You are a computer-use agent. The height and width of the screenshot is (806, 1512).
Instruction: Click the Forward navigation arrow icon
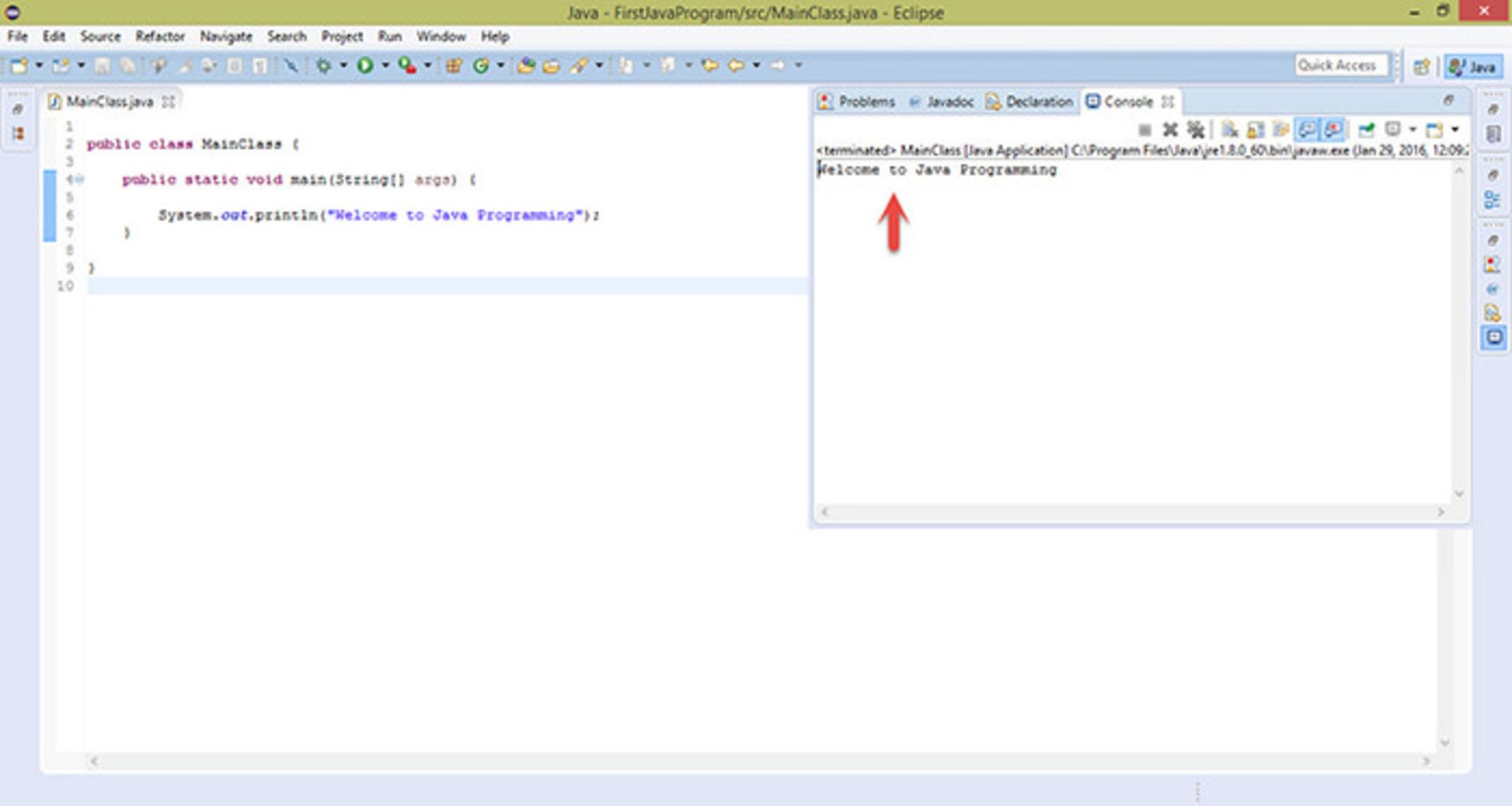(x=777, y=65)
